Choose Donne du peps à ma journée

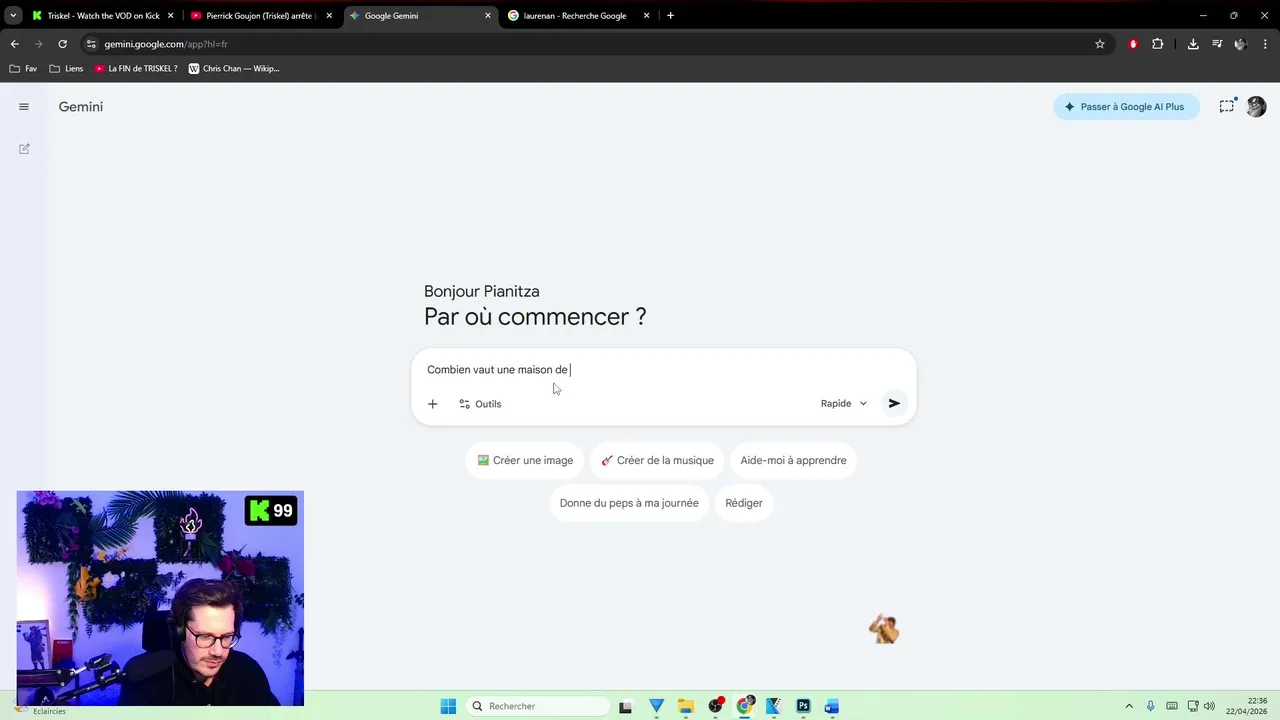tap(629, 503)
